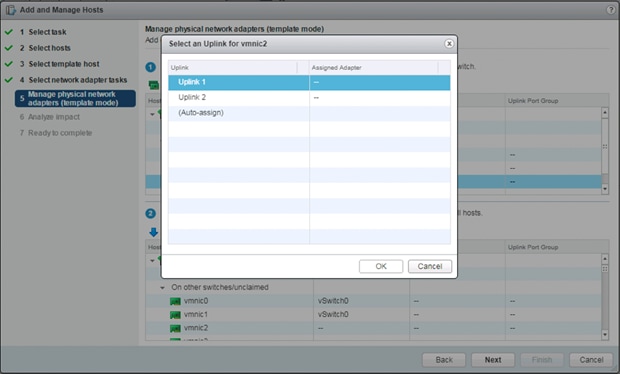Click the vmnic2 network card icon
Image resolution: width=620 pixels, height=374 pixels.
[175, 328]
